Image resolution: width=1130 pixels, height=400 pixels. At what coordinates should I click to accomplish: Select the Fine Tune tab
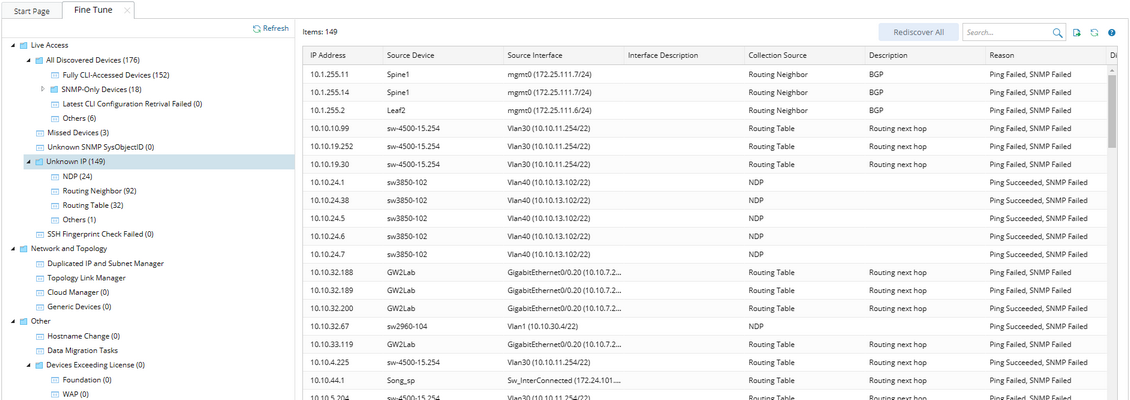tap(93, 10)
